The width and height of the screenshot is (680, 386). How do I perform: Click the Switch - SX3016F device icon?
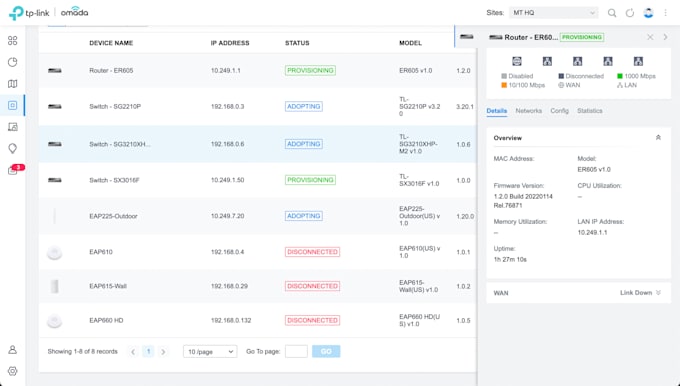point(55,180)
